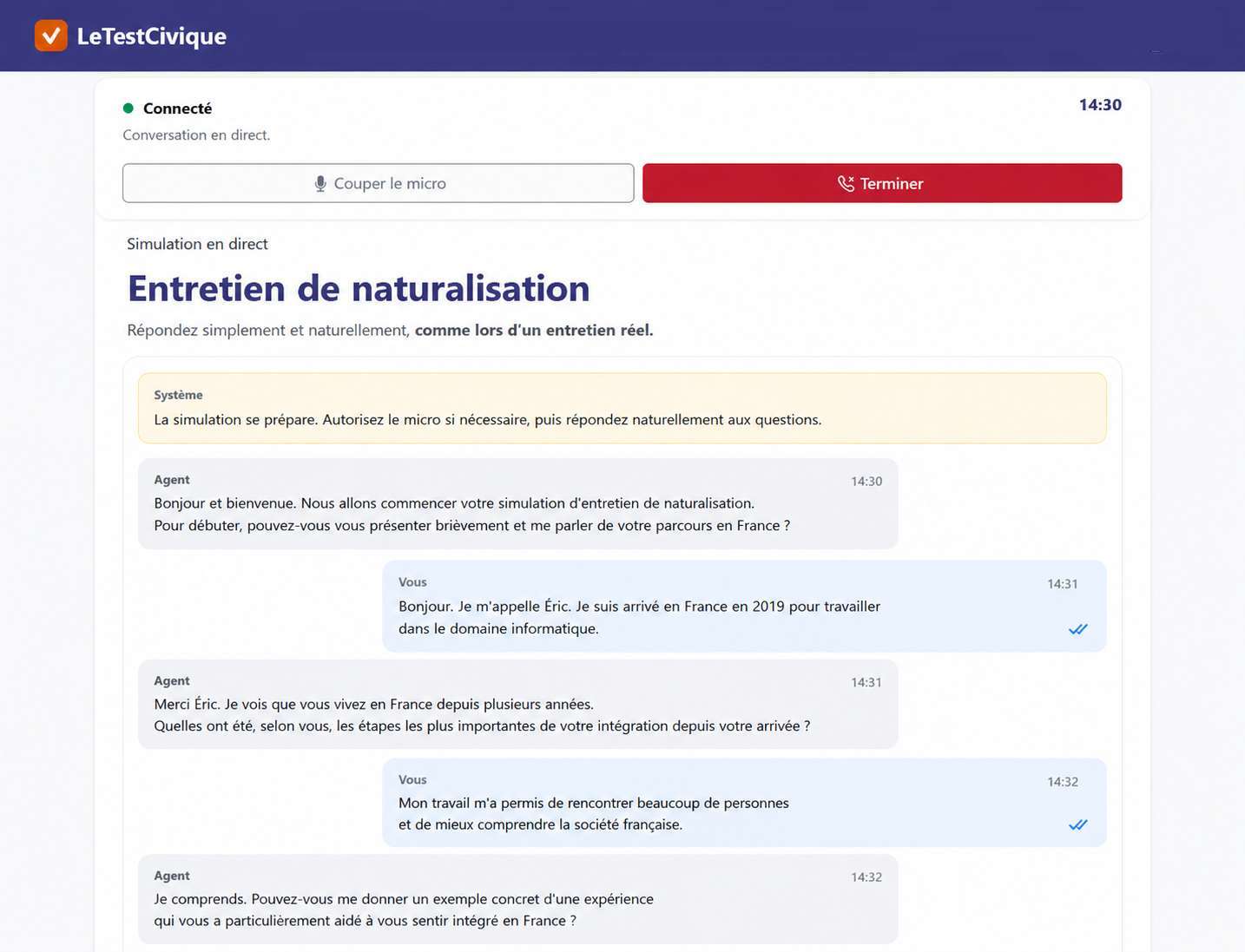1245x952 pixels.
Task: Click the Agent message 'Bonjour et bienvenue'
Action: click(517, 503)
